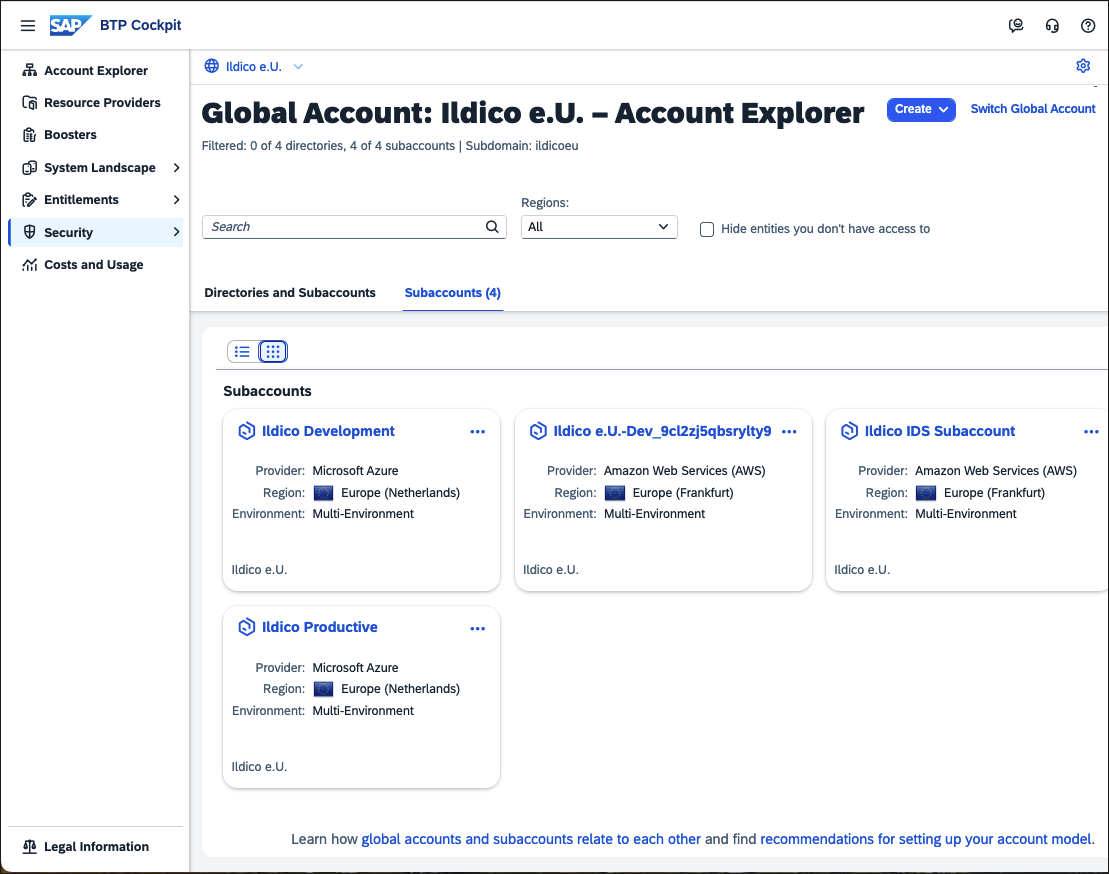Open settings gear icon near breadcrumb
The image size is (1109, 874).
point(1083,66)
